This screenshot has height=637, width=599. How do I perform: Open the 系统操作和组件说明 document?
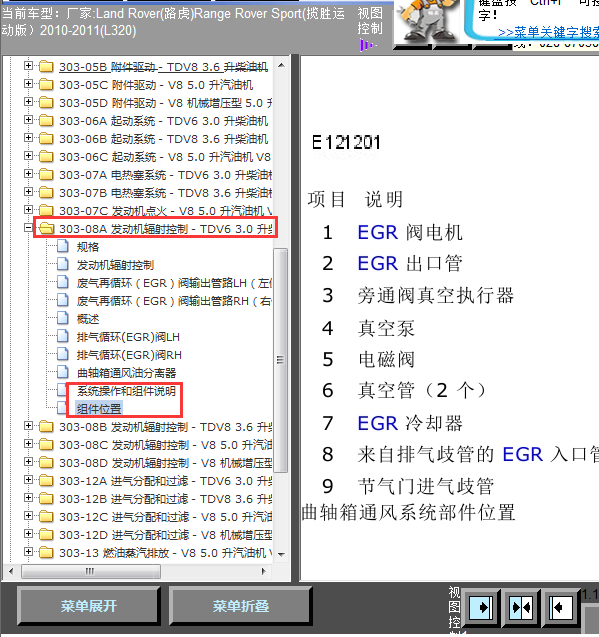coord(126,391)
